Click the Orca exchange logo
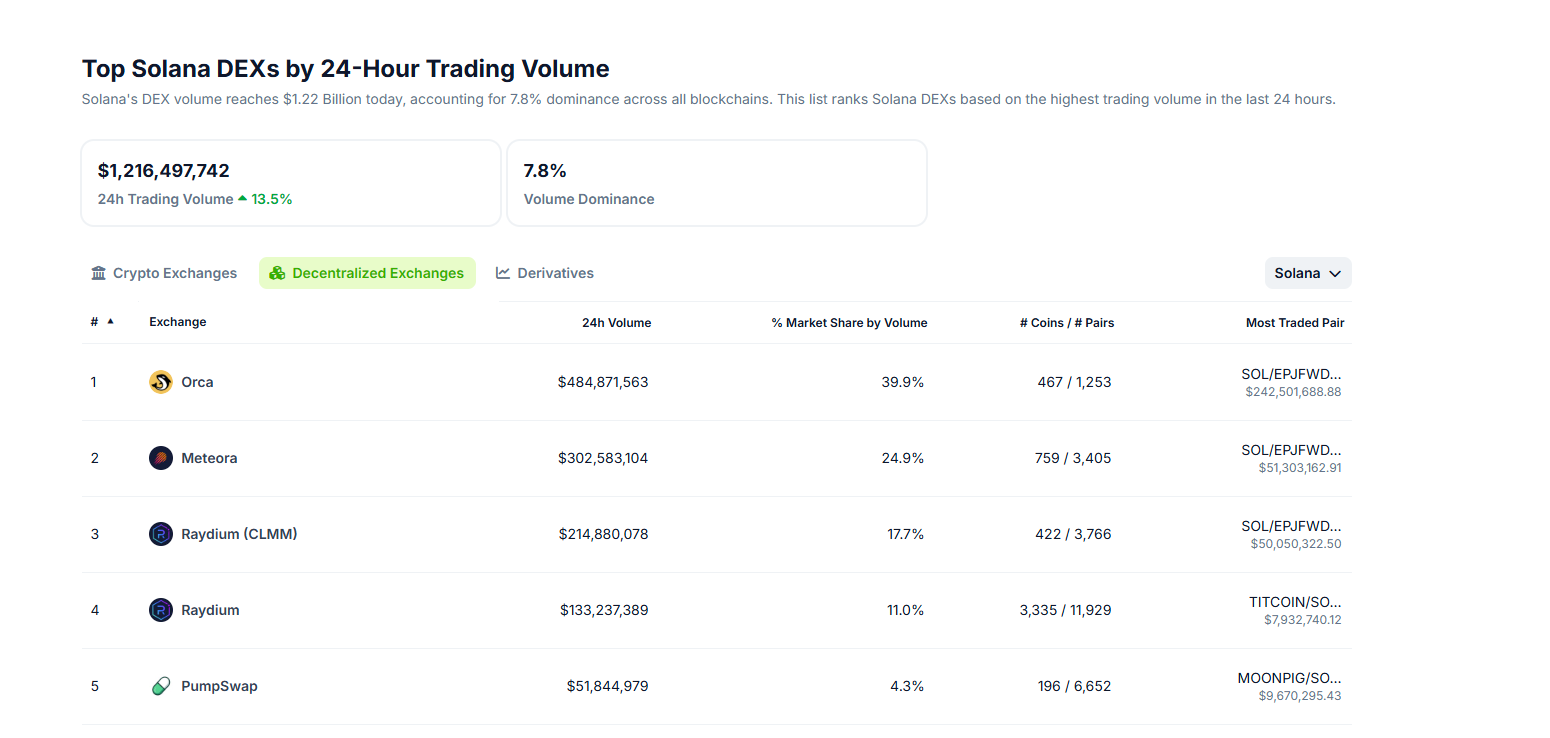Screen dimensions: 1550x738 tap(160, 381)
